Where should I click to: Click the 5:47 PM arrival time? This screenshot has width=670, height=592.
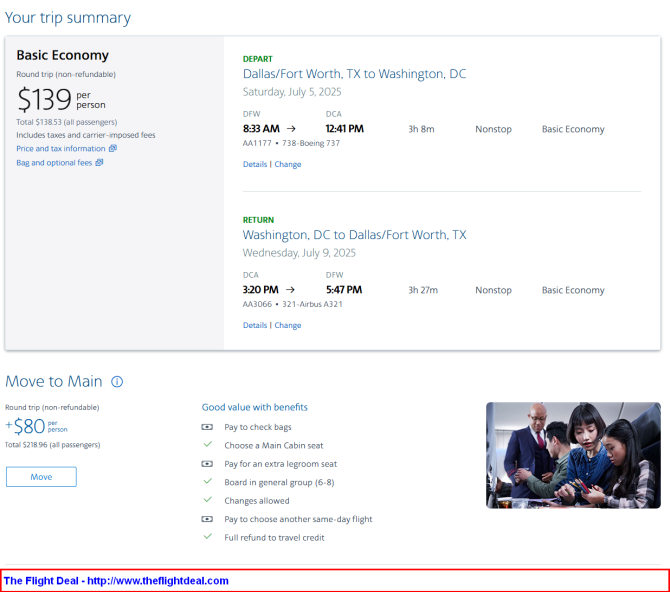tap(344, 290)
